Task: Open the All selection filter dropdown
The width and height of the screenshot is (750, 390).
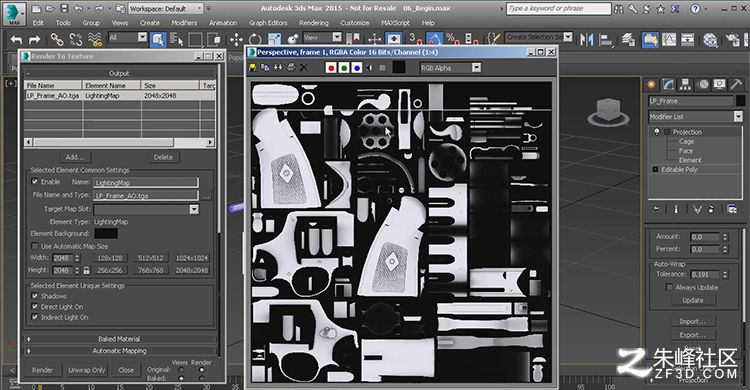Action: click(x=128, y=37)
